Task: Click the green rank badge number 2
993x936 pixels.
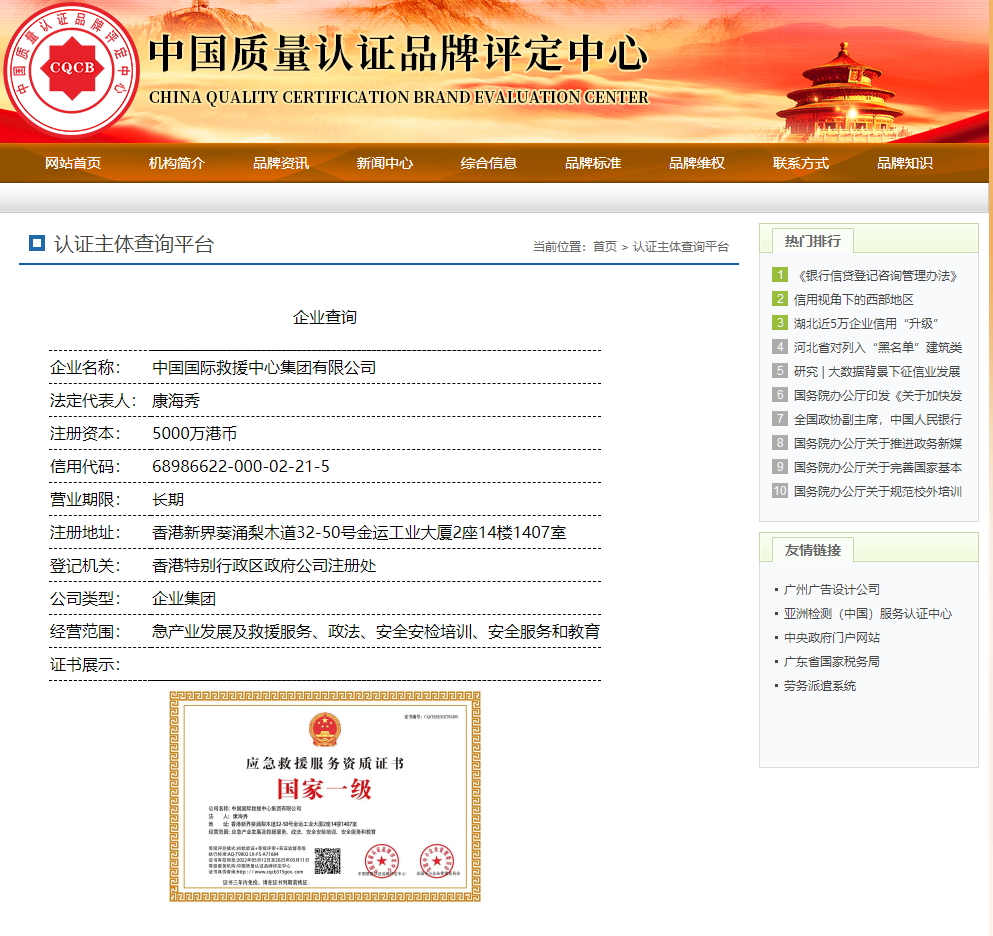Action: [780, 298]
